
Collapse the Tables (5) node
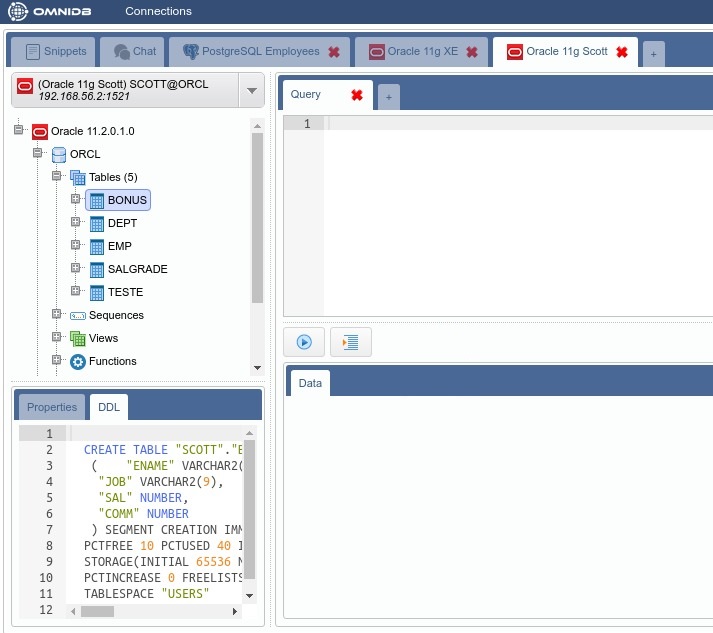[57, 176]
